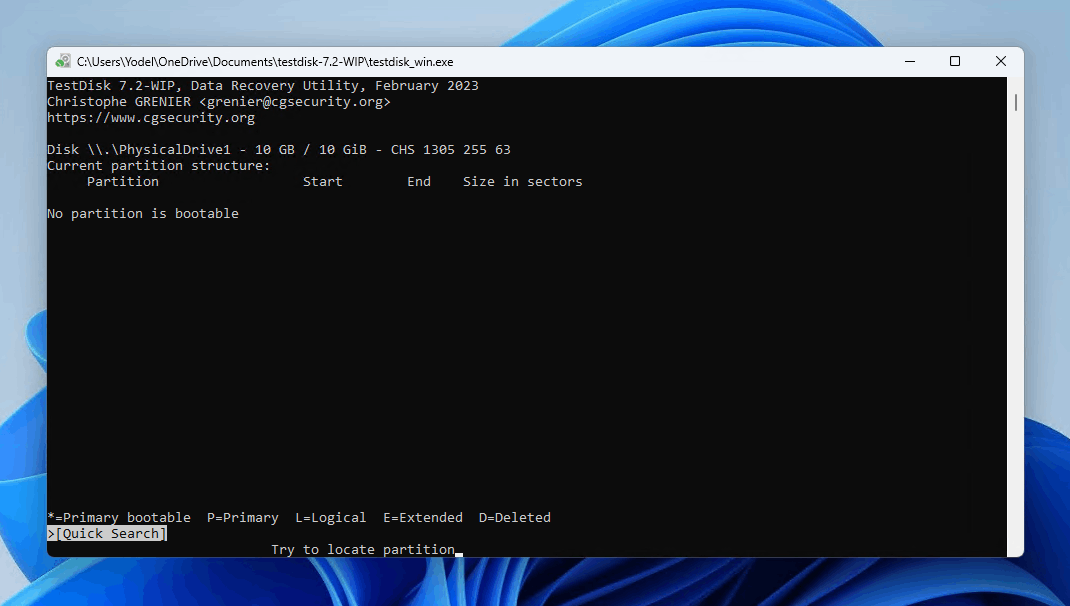Viewport: 1070px width, 606px height.
Task: Click the console window scrollbar thumb
Action: pos(1016,102)
